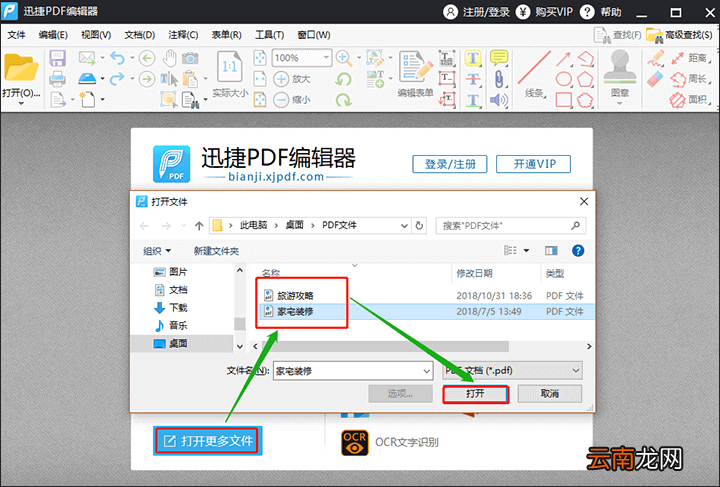Image resolution: width=720 pixels, height=487 pixels.
Task: Select the Distance 距离 measuring tool
Action: pyautogui.click(x=692, y=58)
